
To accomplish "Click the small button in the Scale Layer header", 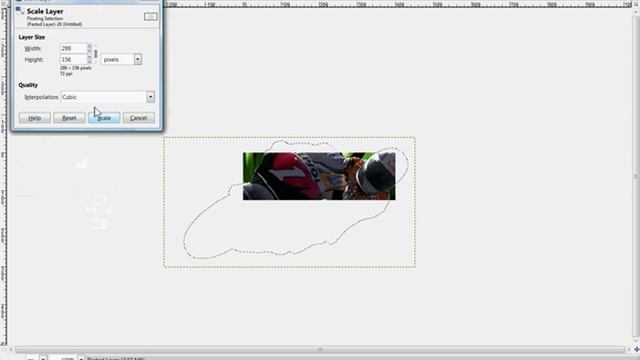I will tap(151, 17).
